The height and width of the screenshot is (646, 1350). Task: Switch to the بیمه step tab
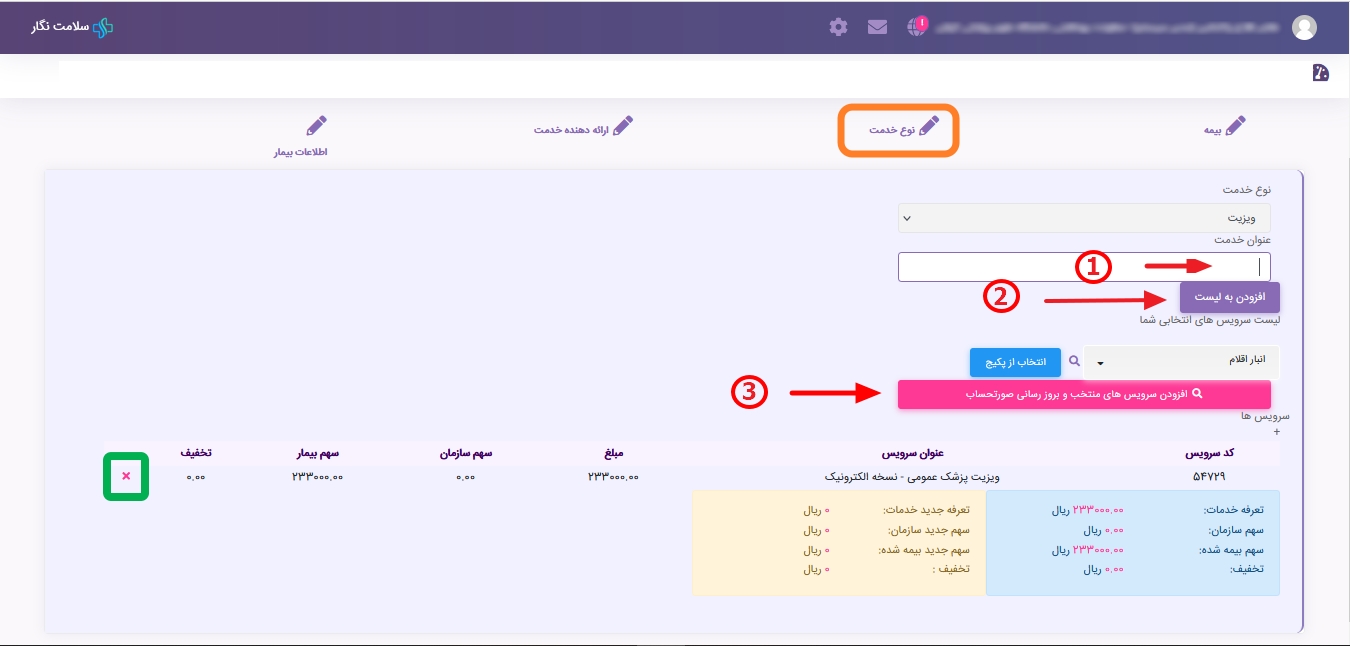pos(1224,128)
